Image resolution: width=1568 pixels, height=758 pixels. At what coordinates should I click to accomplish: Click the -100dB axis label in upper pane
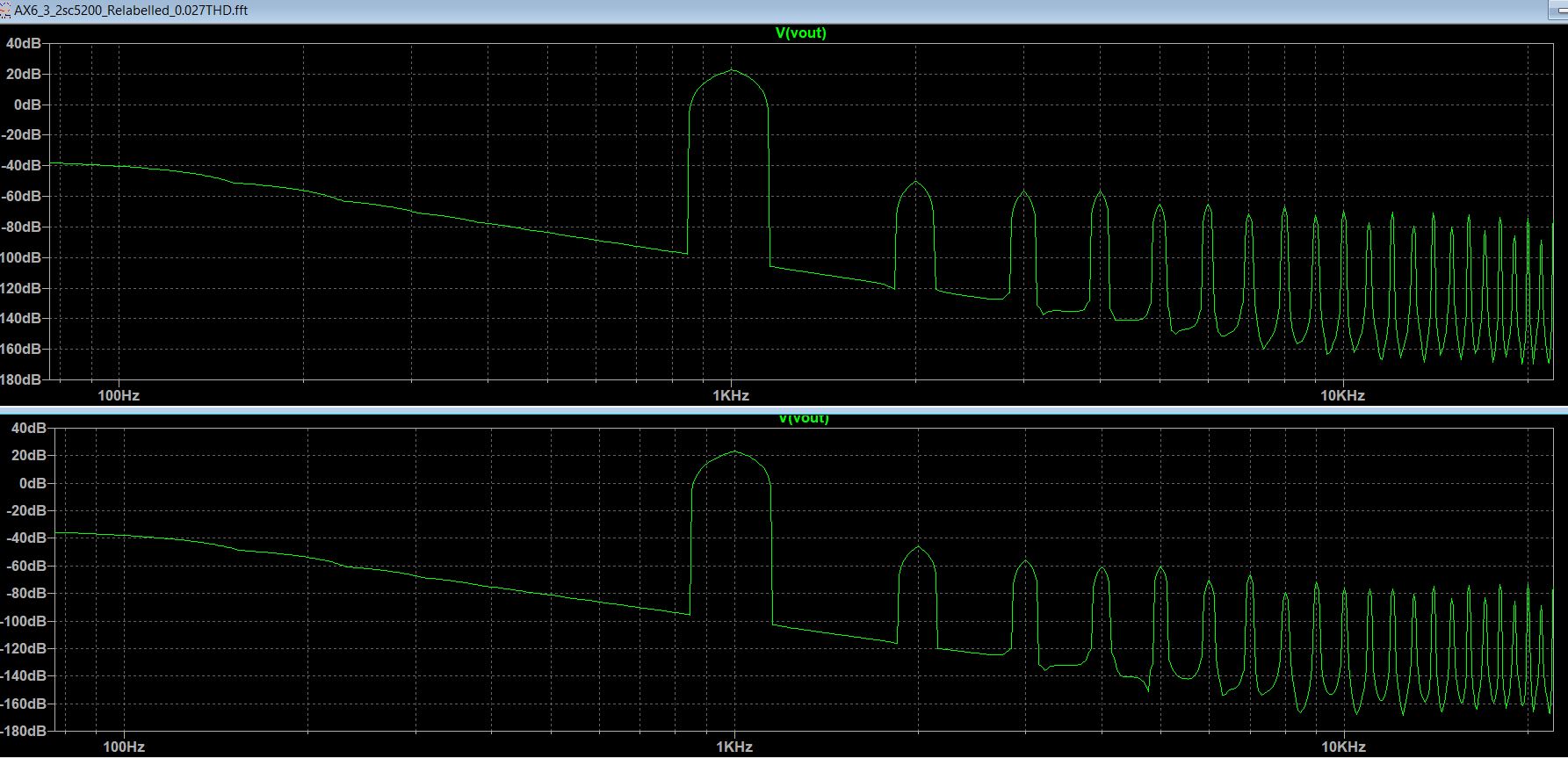[x=21, y=257]
